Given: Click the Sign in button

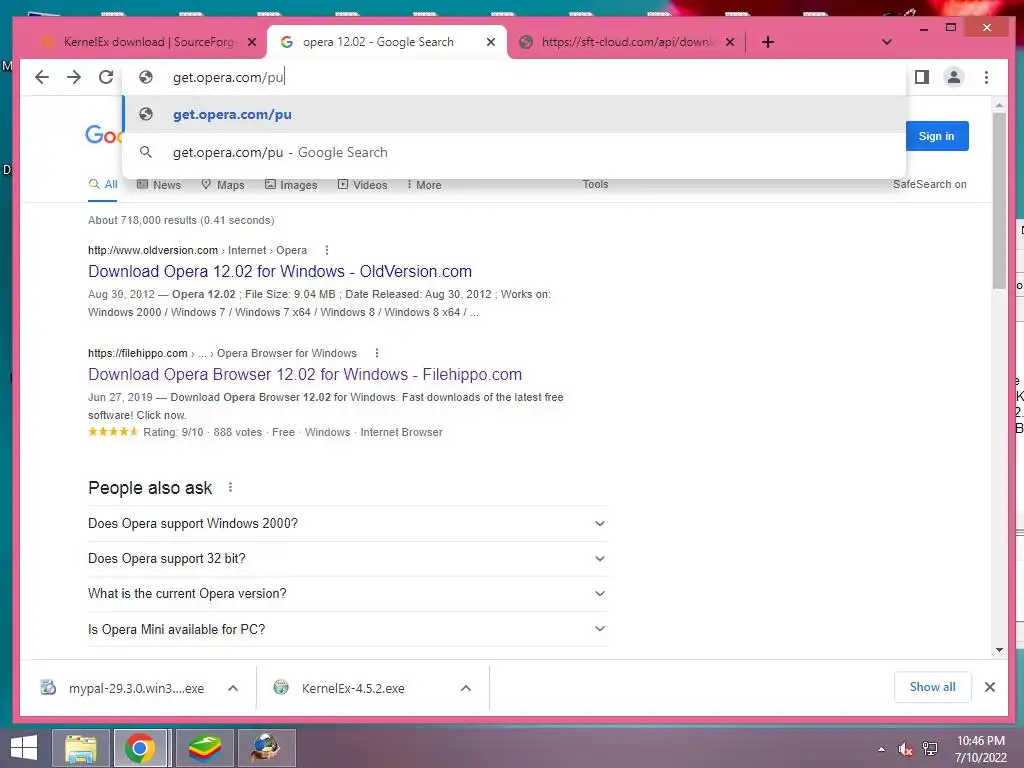Looking at the screenshot, I should tap(936, 136).
